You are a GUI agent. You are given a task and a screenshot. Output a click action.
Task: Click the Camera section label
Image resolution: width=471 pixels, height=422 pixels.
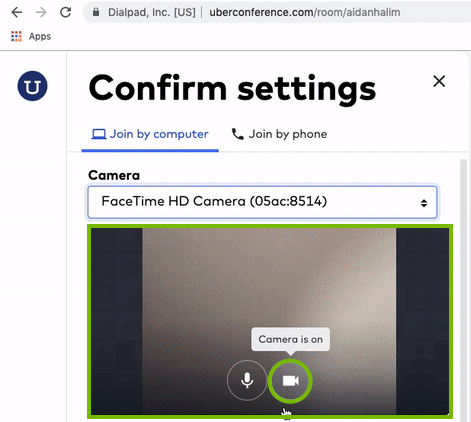[x=114, y=175]
